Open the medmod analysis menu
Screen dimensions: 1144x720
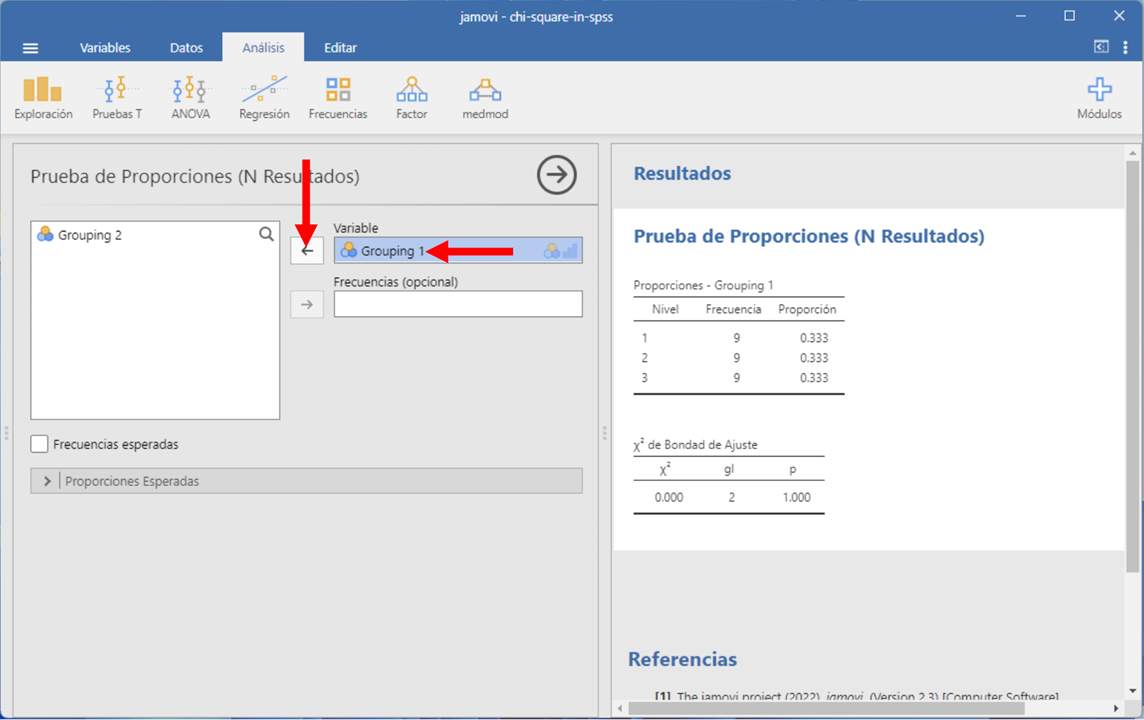tap(485, 98)
